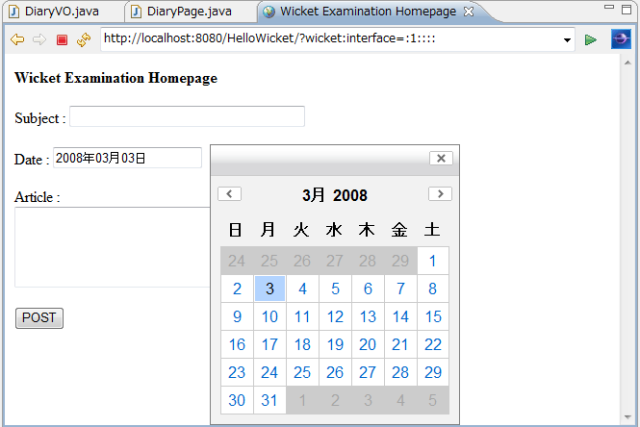Screen dimensions: 640x427
Task: Choose March 7 in calendar
Action: (400, 289)
